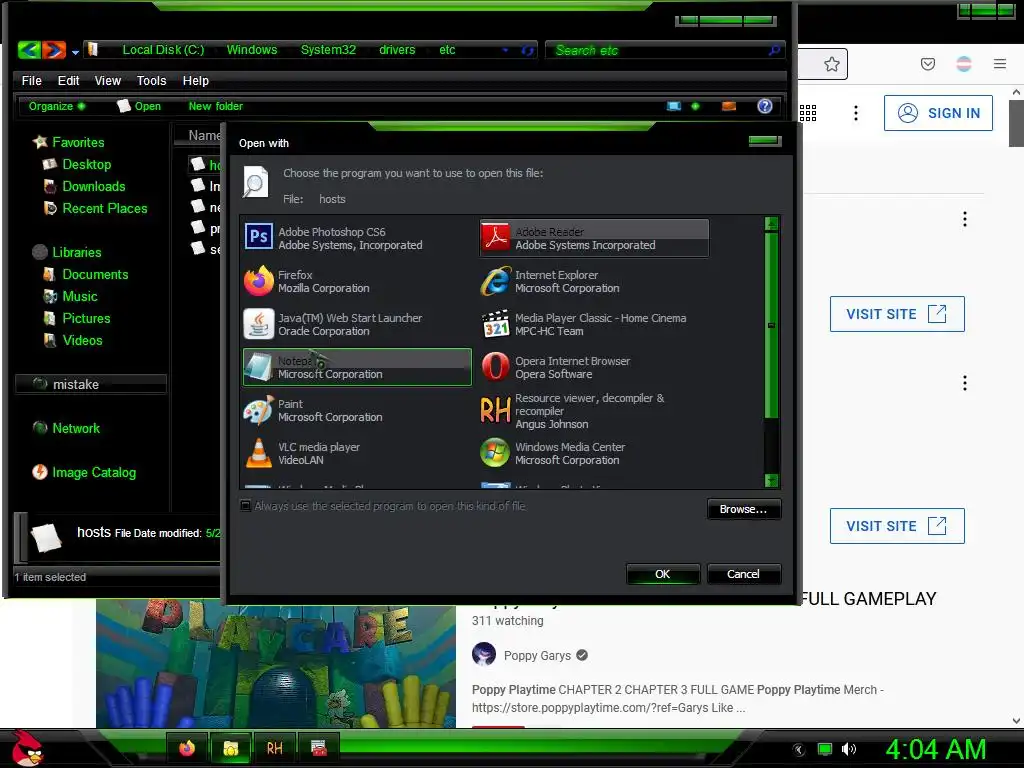Click the taskbar clock showing 4:04 AM
This screenshot has height=768, width=1024.
(935, 749)
